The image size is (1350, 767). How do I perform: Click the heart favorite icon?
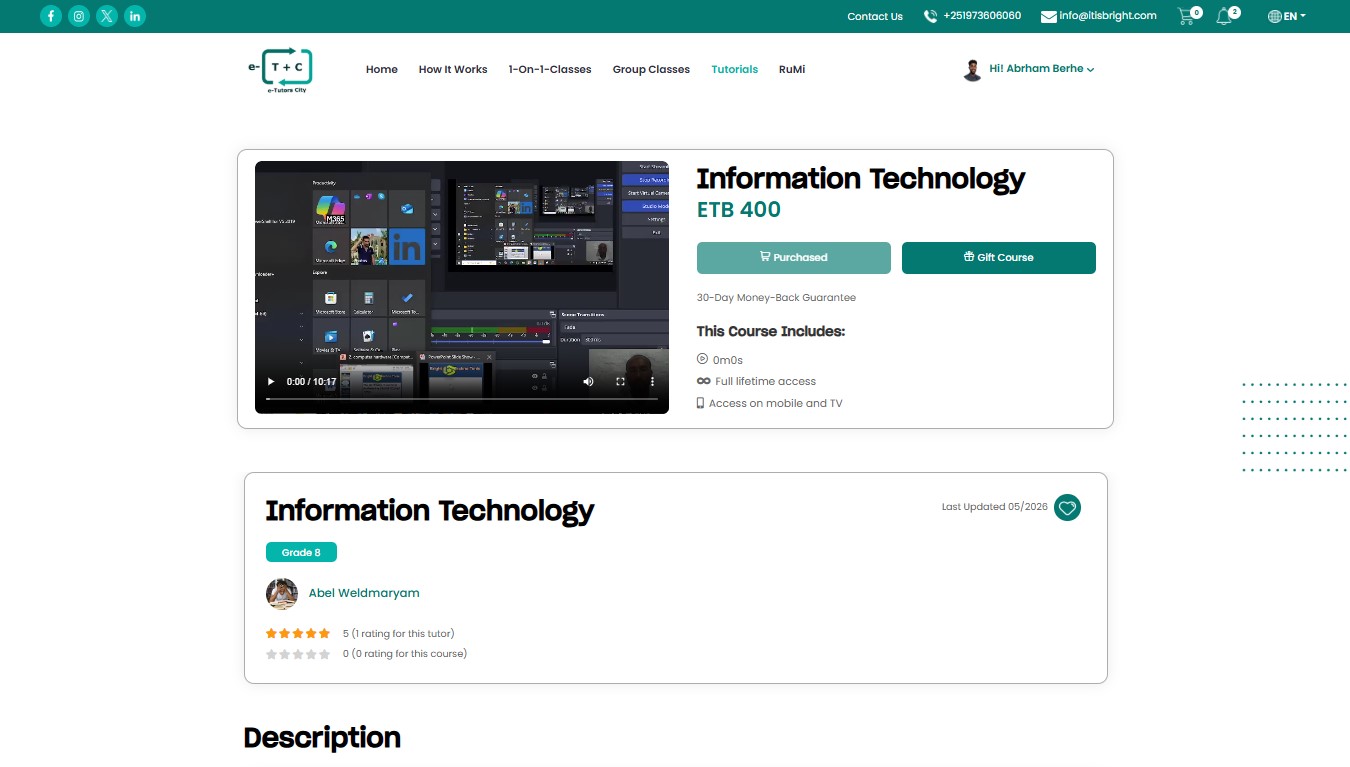[x=1067, y=508]
